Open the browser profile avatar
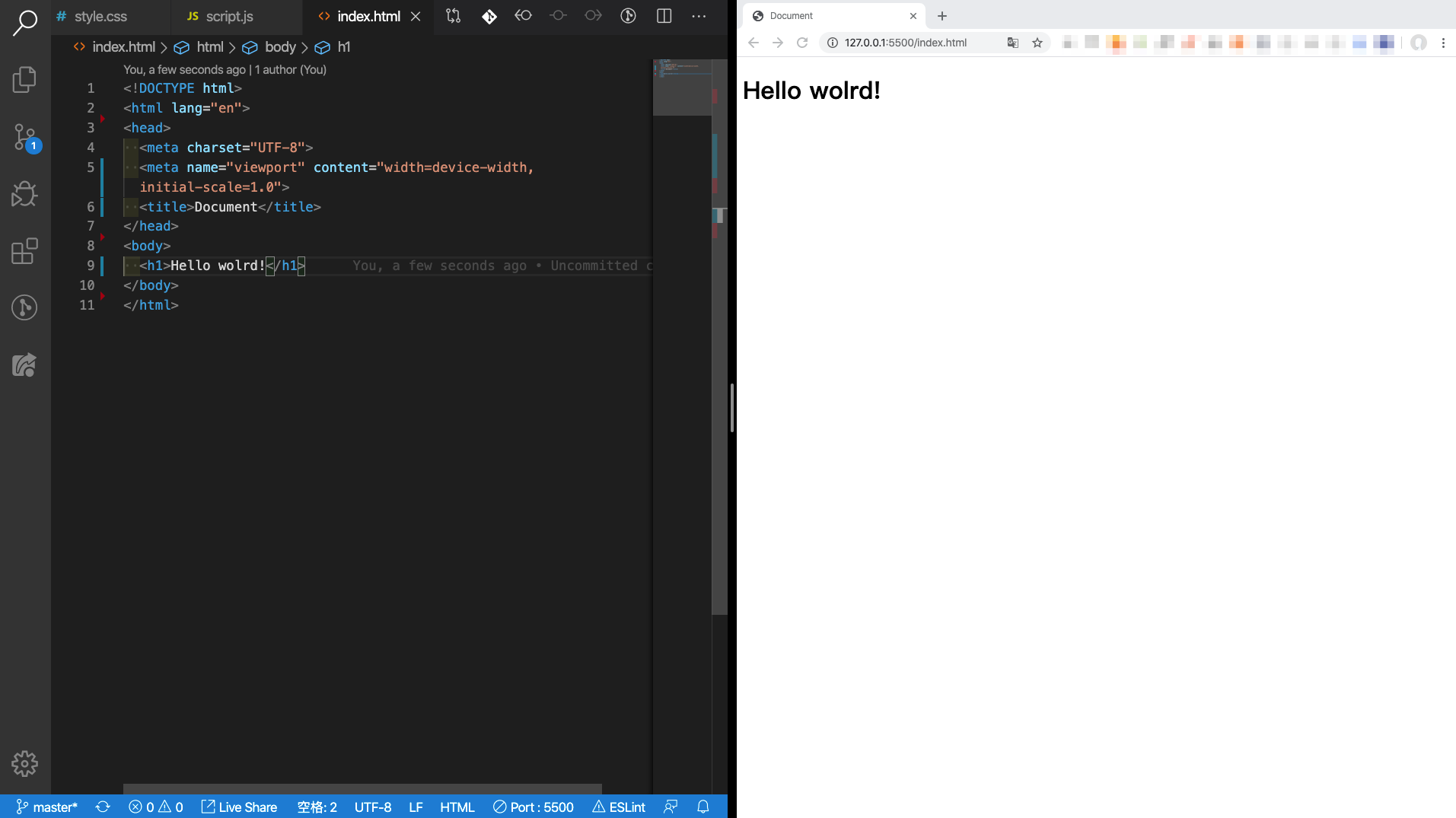 [x=1419, y=43]
